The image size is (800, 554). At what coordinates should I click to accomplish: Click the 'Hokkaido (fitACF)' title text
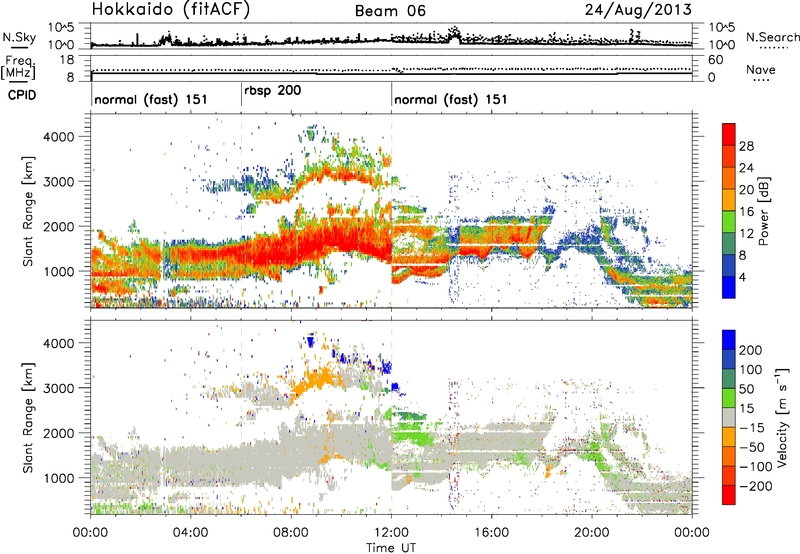coord(171,10)
